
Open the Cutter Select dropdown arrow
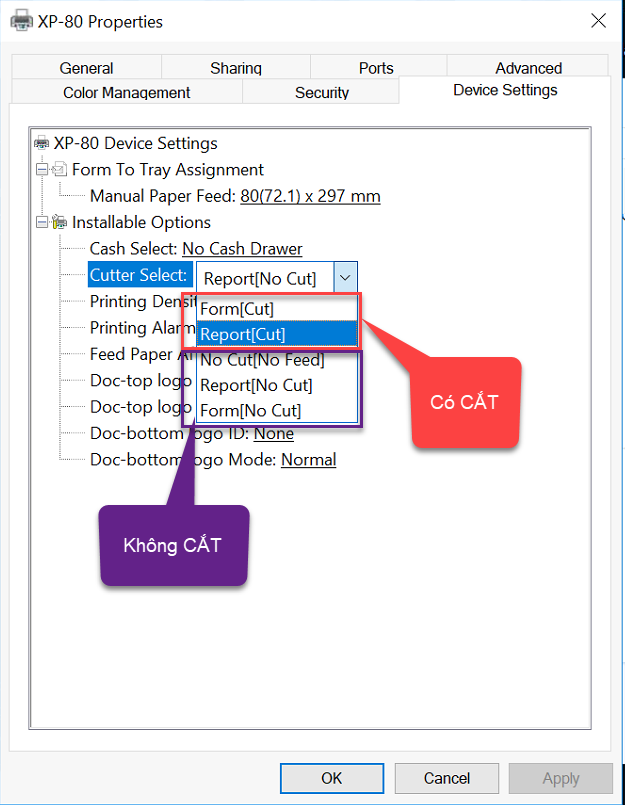[345, 278]
